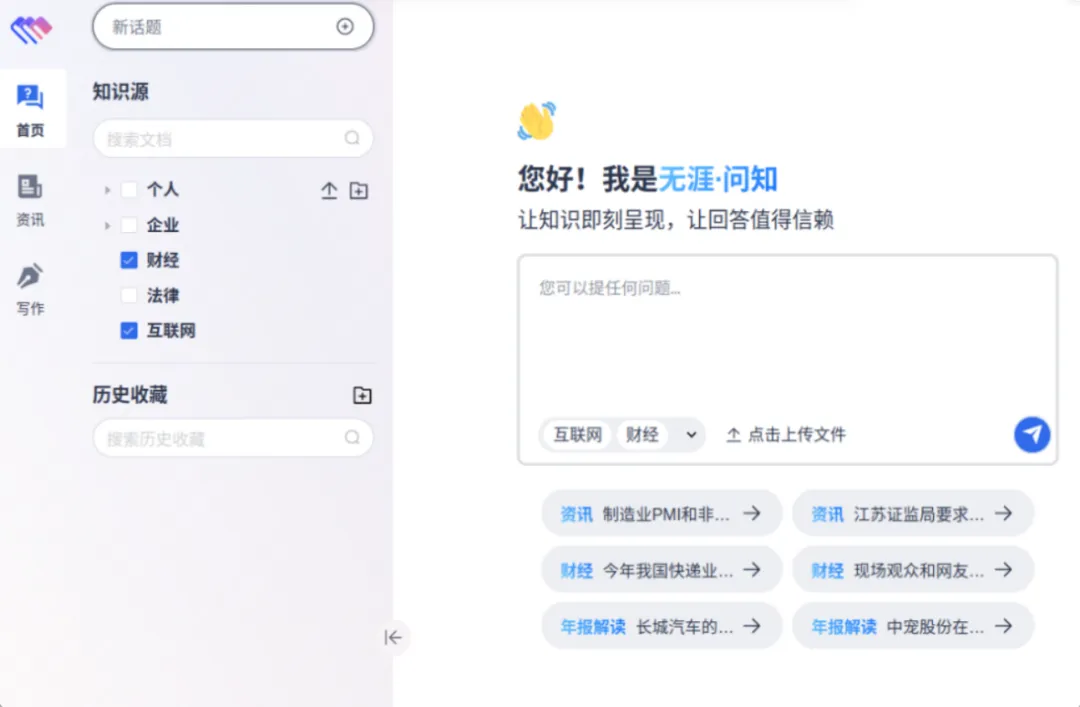
Task: Open the 写作 writing sidebar tab
Action: click(30, 289)
